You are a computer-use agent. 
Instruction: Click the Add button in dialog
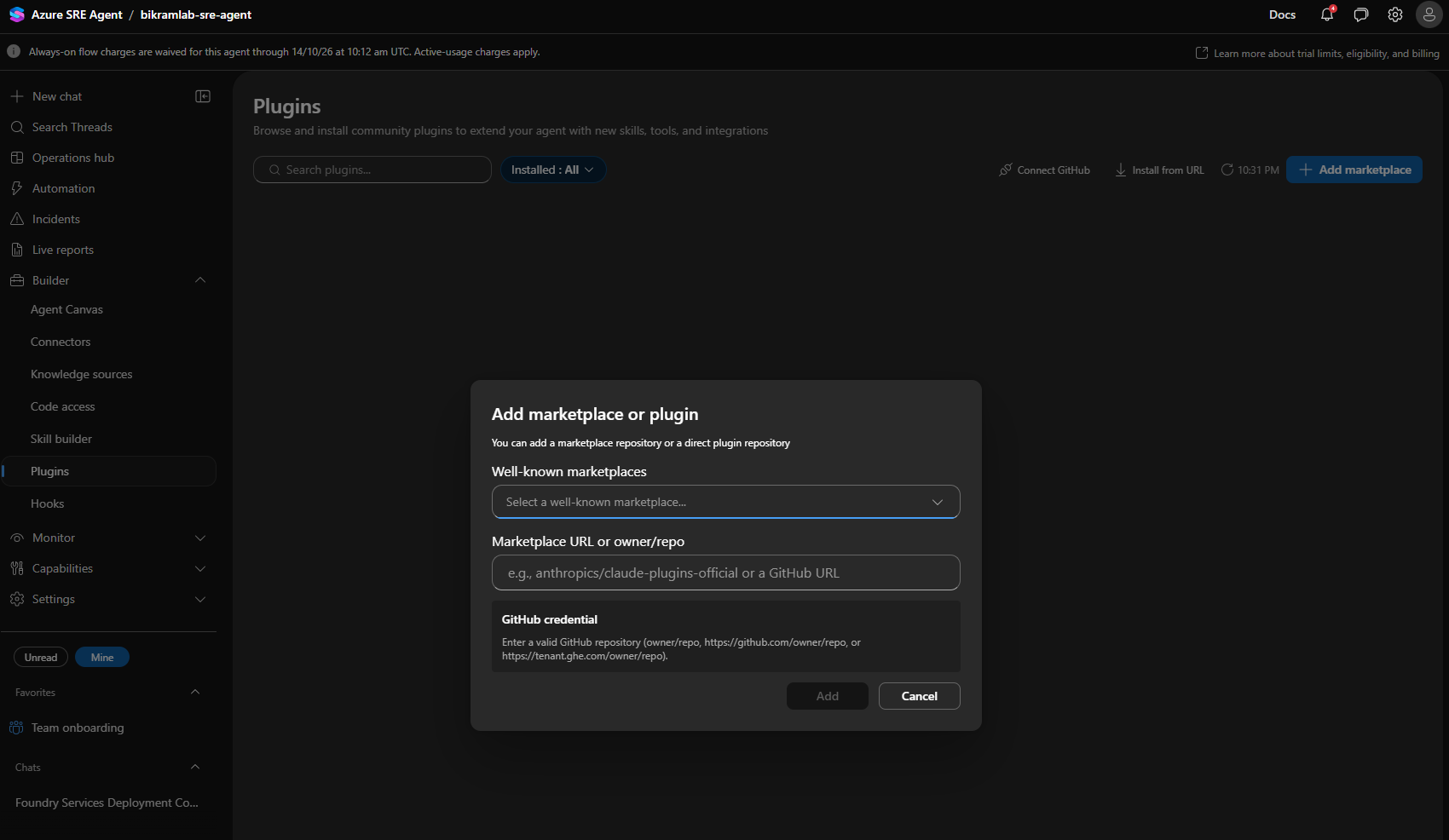tap(828, 696)
